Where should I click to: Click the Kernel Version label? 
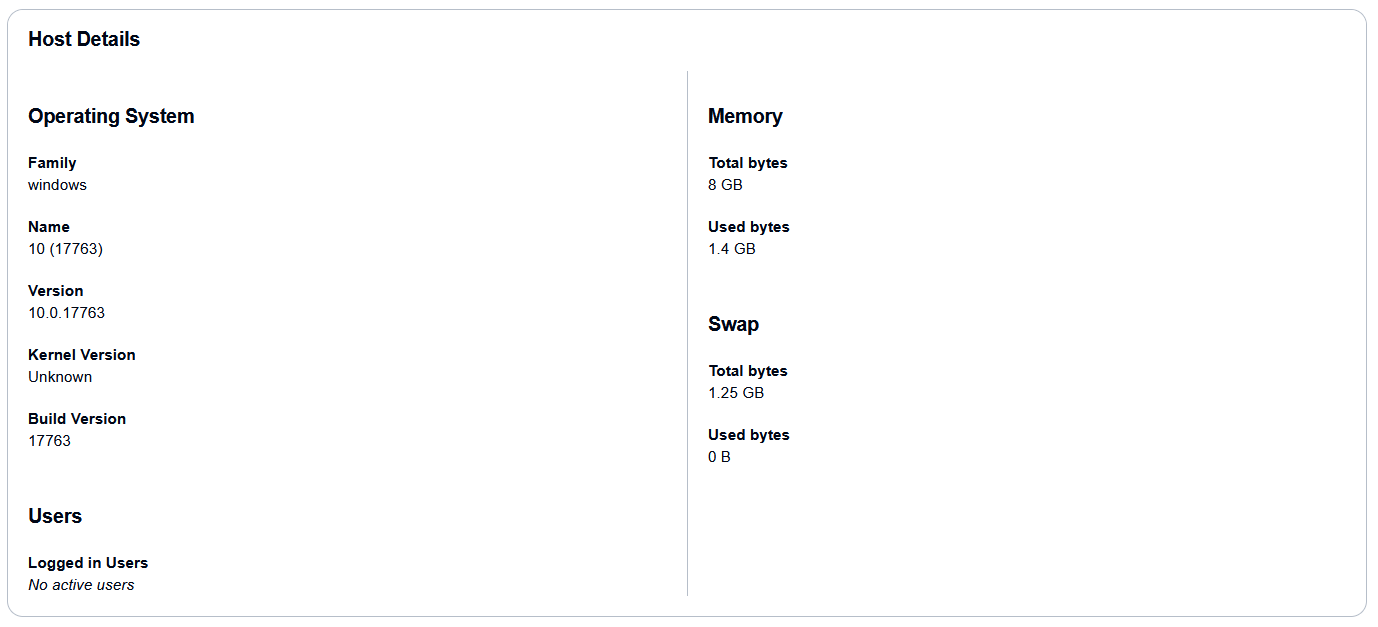coord(81,355)
